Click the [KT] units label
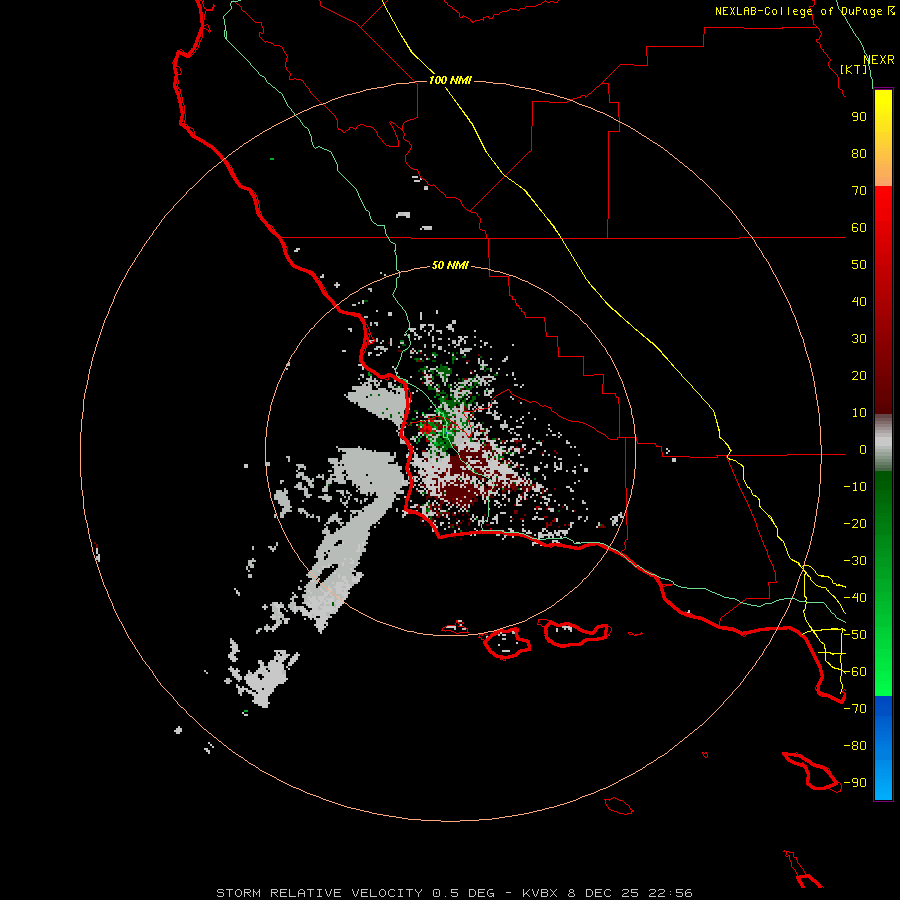The width and height of the screenshot is (900, 900). [x=854, y=69]
